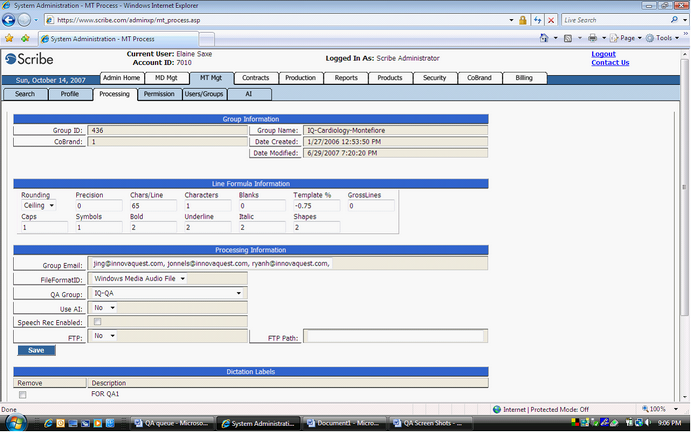This screenshot has width=691, height=432.
Task: Open the MD Mgt tab
Action: click(166, 78)
